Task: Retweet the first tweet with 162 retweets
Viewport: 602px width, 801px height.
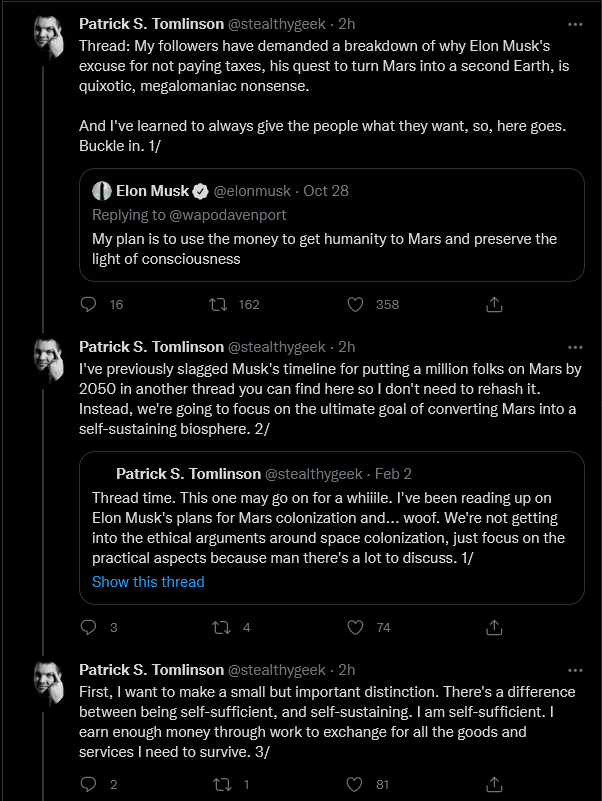Action: point(218,304)
